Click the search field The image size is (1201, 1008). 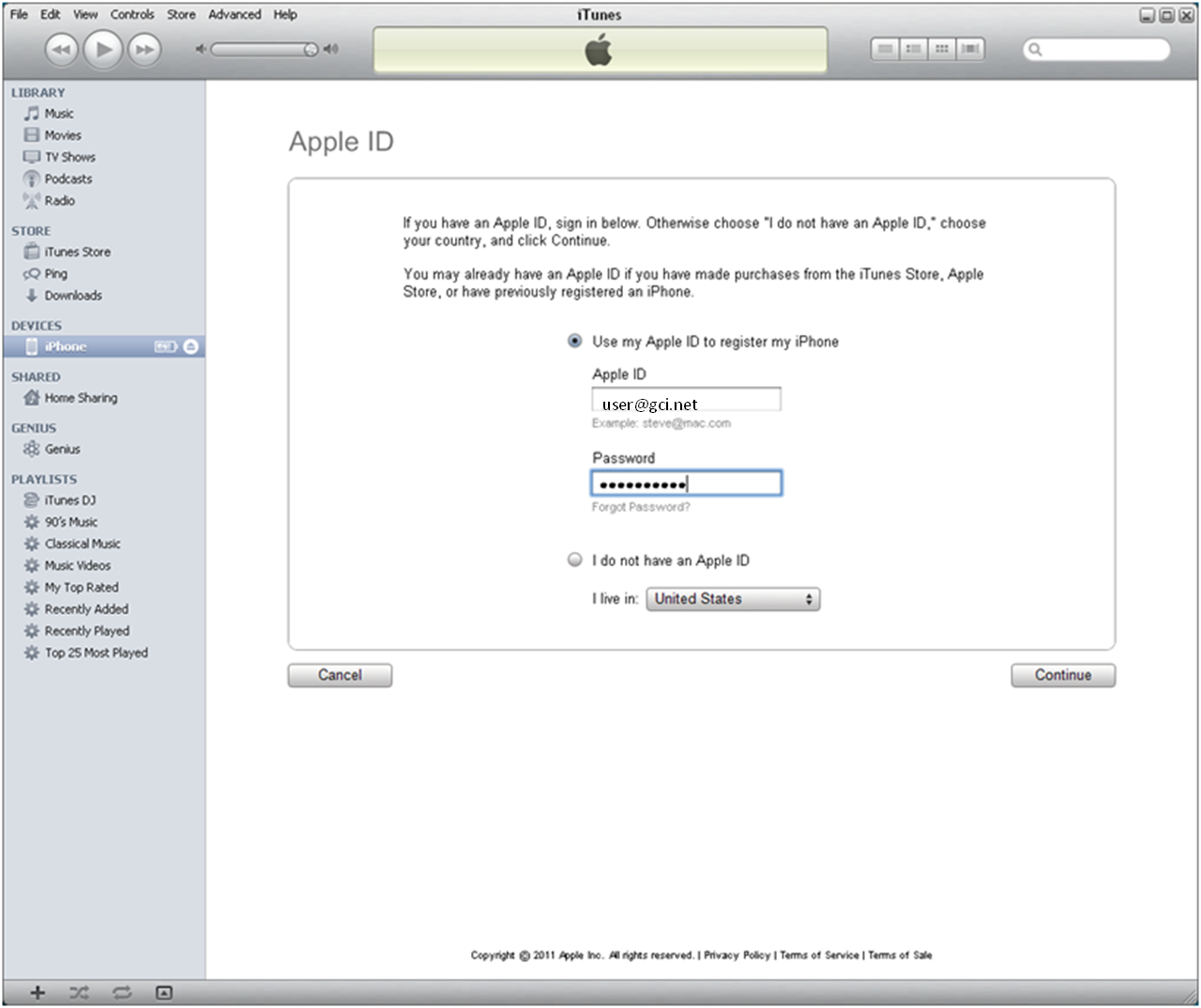pos(1097,49)
